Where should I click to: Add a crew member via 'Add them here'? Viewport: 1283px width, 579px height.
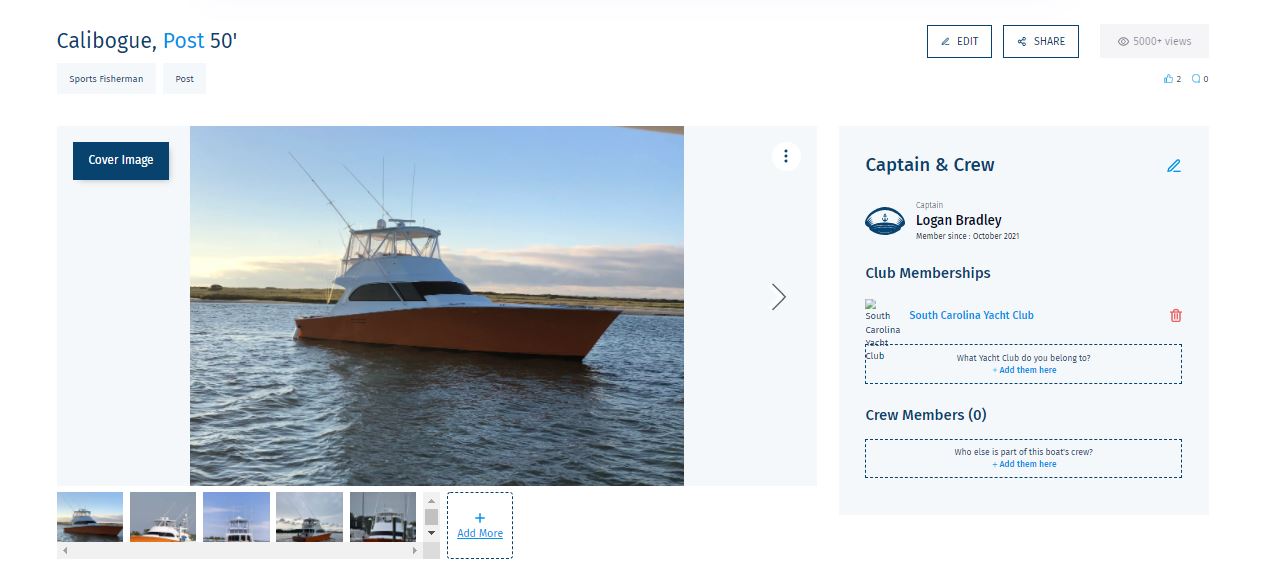(x=1024, y=464)
